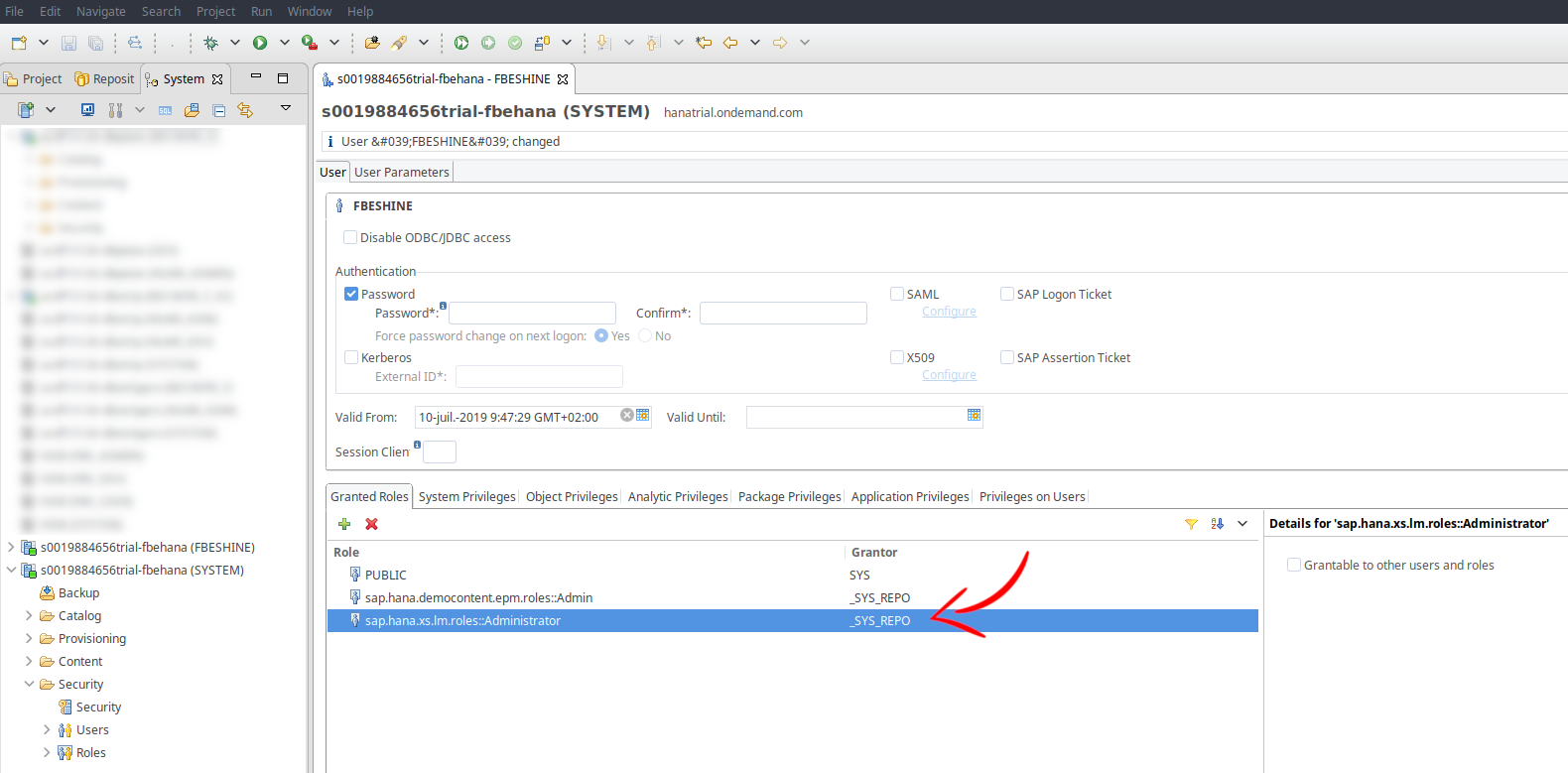The image size is (1568, 773).
Task: Click in the Confirm password field
Action: 783,314
